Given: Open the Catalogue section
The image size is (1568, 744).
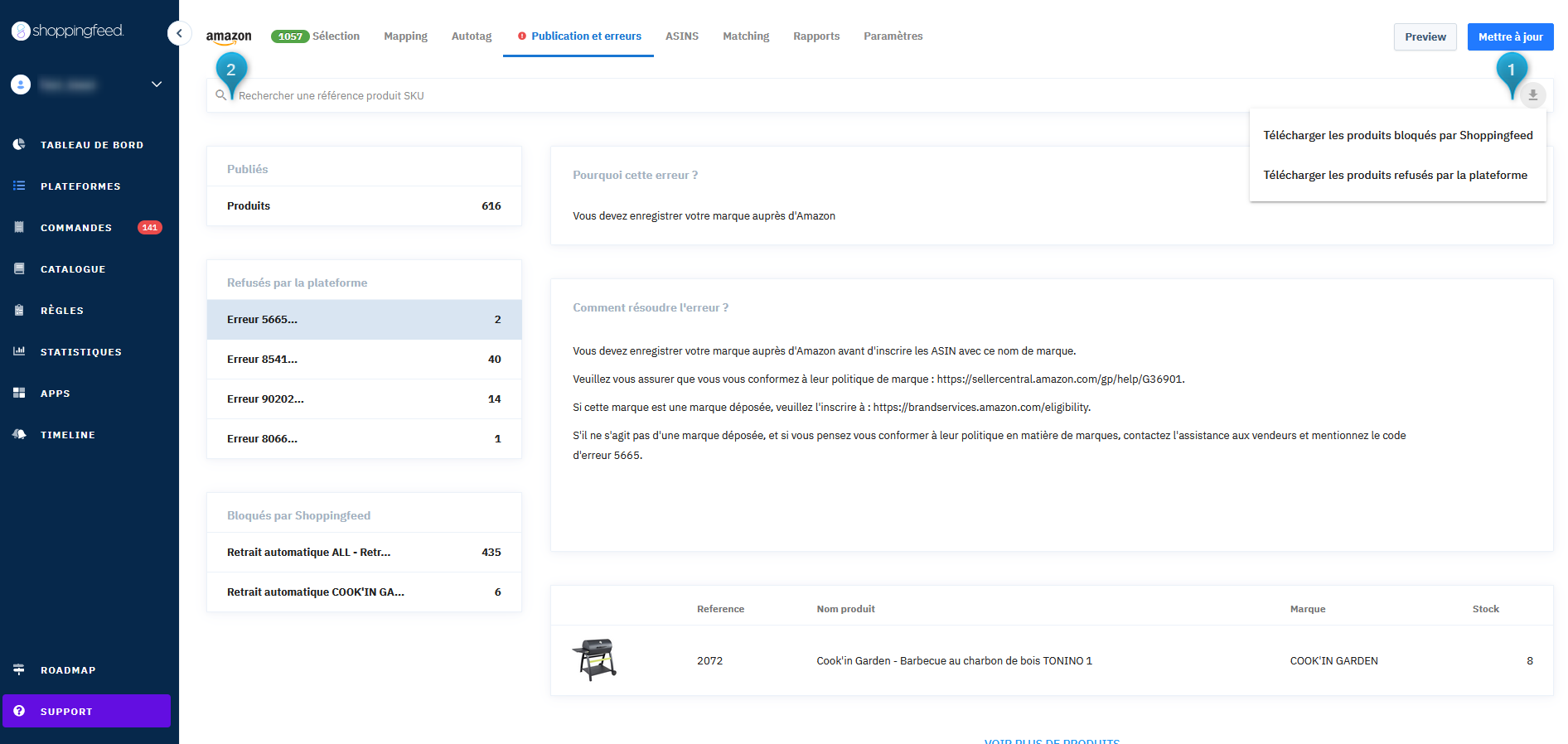Looking at the screenshot, I should point(73,269).
